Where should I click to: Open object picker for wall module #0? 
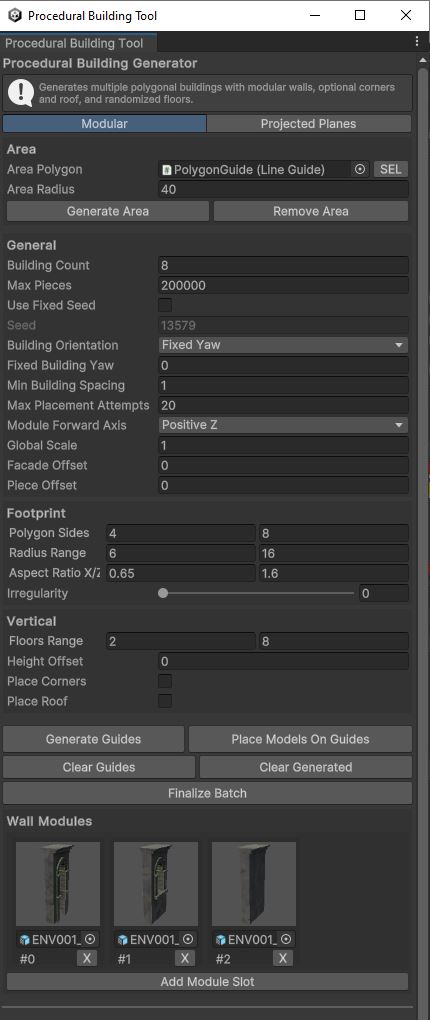pos(90,939)
